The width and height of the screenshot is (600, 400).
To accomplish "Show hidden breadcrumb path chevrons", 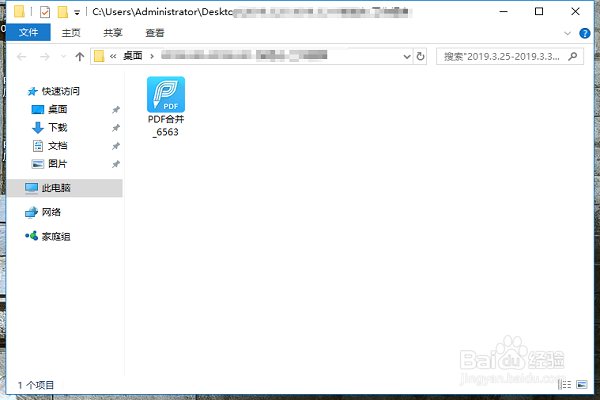I will click(113, 56).
